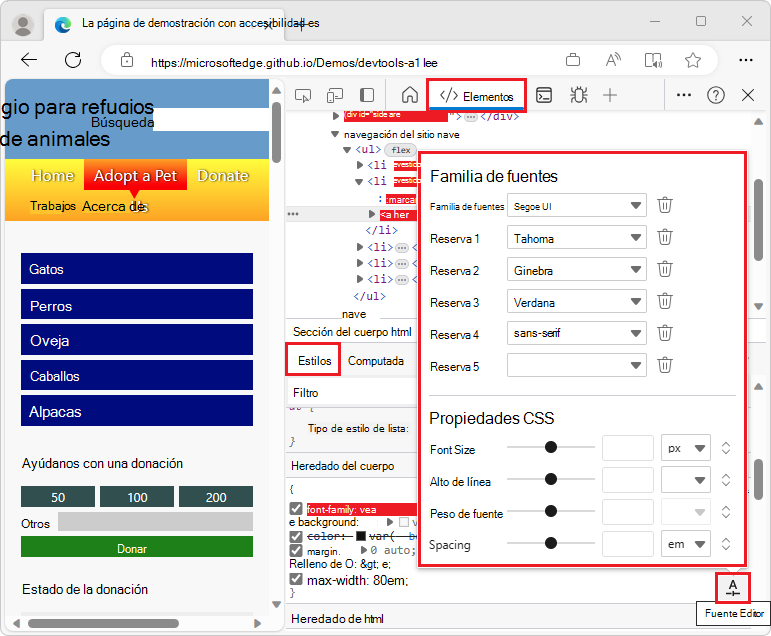Image resolution: width=771 pixels, height=636 pixels.
Task: Delete the Reserva 3 Verdana fallback
Action: [x=665, y=301]
